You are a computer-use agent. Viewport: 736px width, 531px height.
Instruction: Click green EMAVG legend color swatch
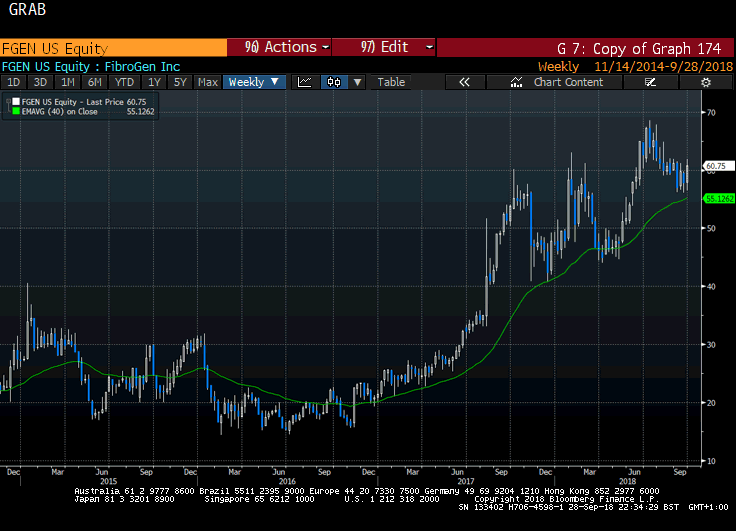[15, 111]
